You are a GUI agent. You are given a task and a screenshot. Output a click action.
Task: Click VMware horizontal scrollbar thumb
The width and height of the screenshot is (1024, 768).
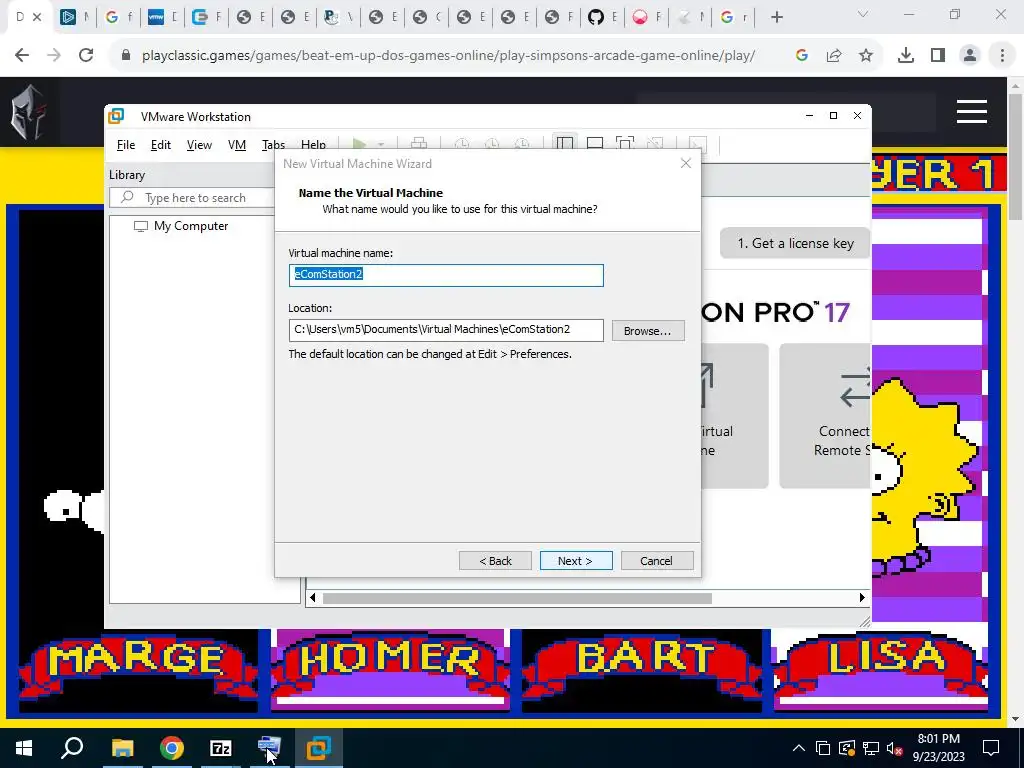tap(517, 598)
